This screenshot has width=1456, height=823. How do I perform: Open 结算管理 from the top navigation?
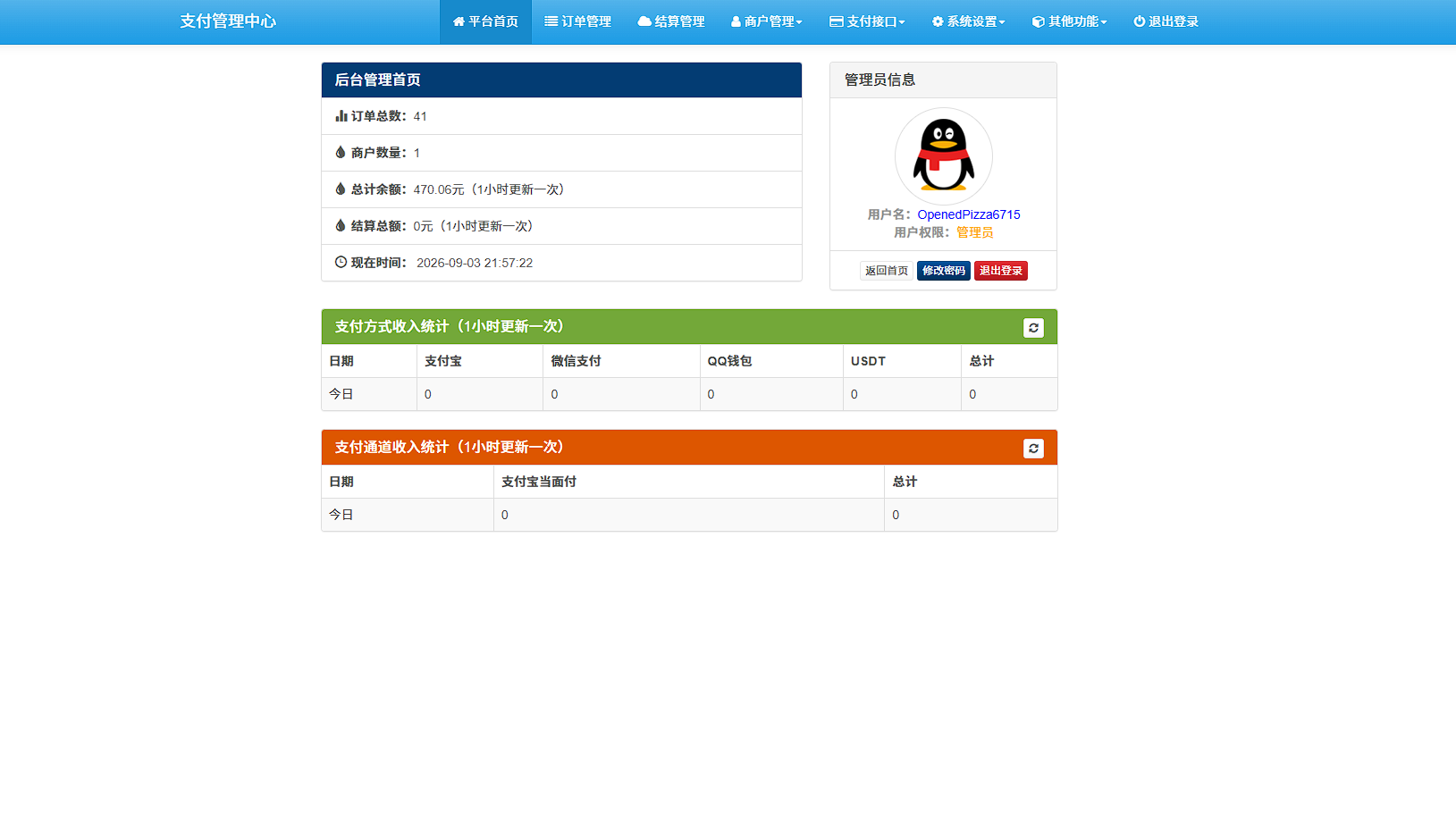(671, 21)
